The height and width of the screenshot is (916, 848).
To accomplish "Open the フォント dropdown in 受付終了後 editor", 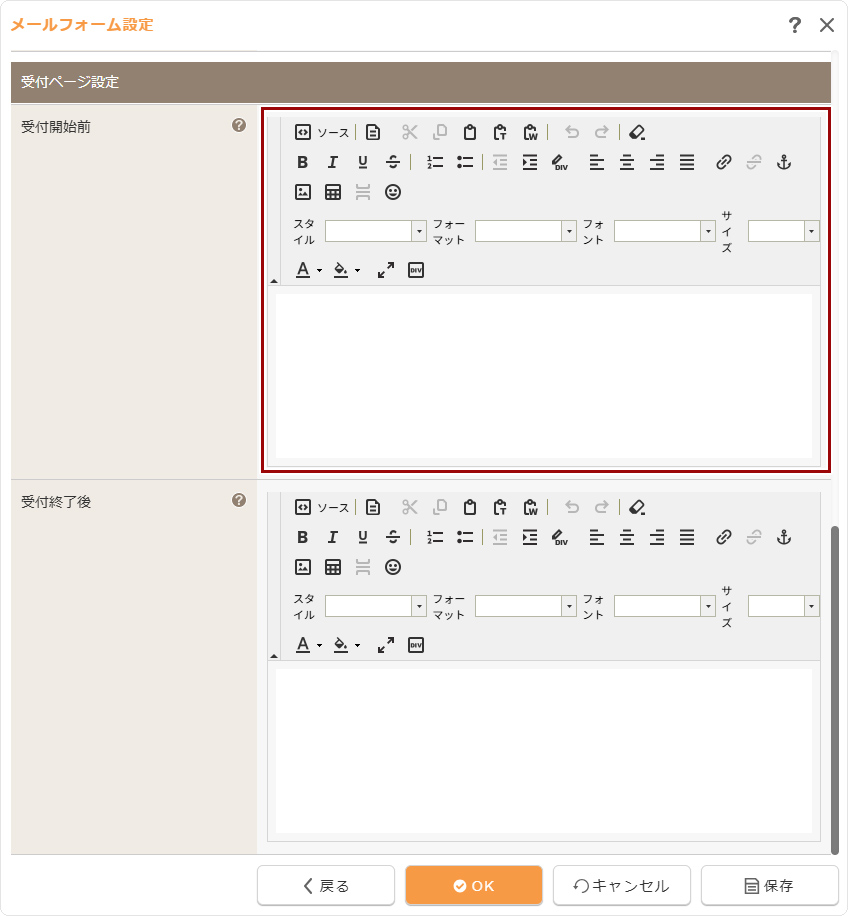I will click(x=664, y=606).
